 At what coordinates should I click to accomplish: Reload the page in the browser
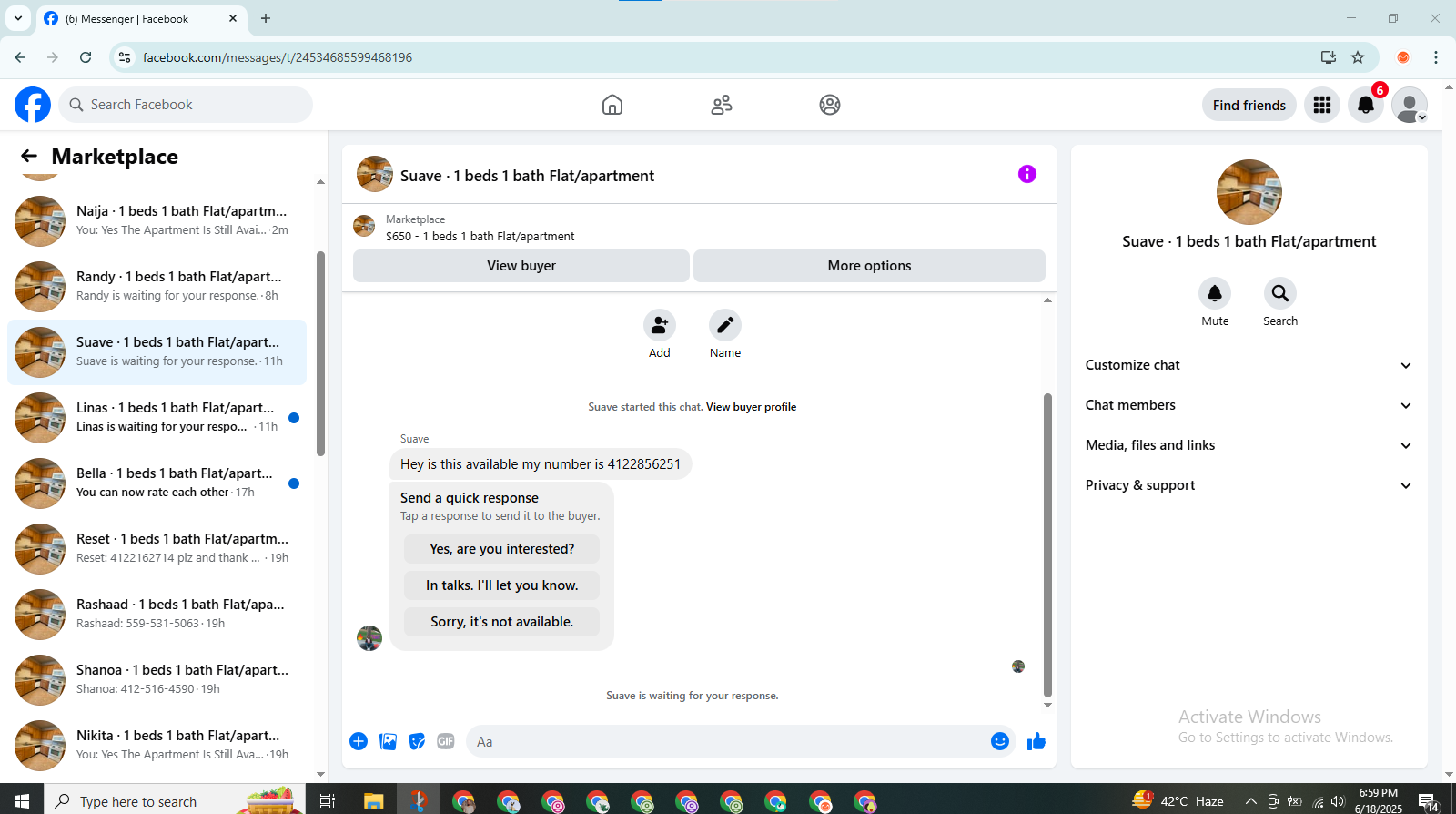[x=86, y=57]
